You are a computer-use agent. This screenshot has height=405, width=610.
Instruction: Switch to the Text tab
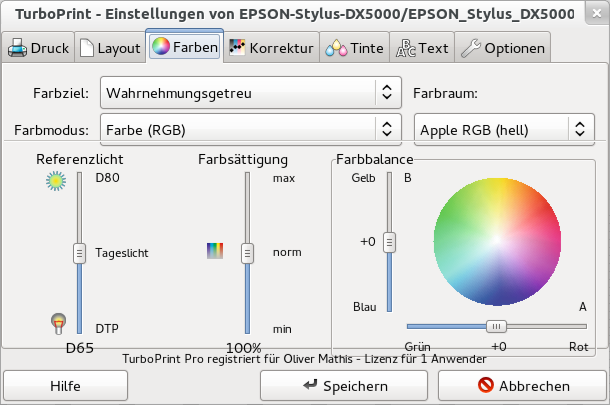(422, 48)
